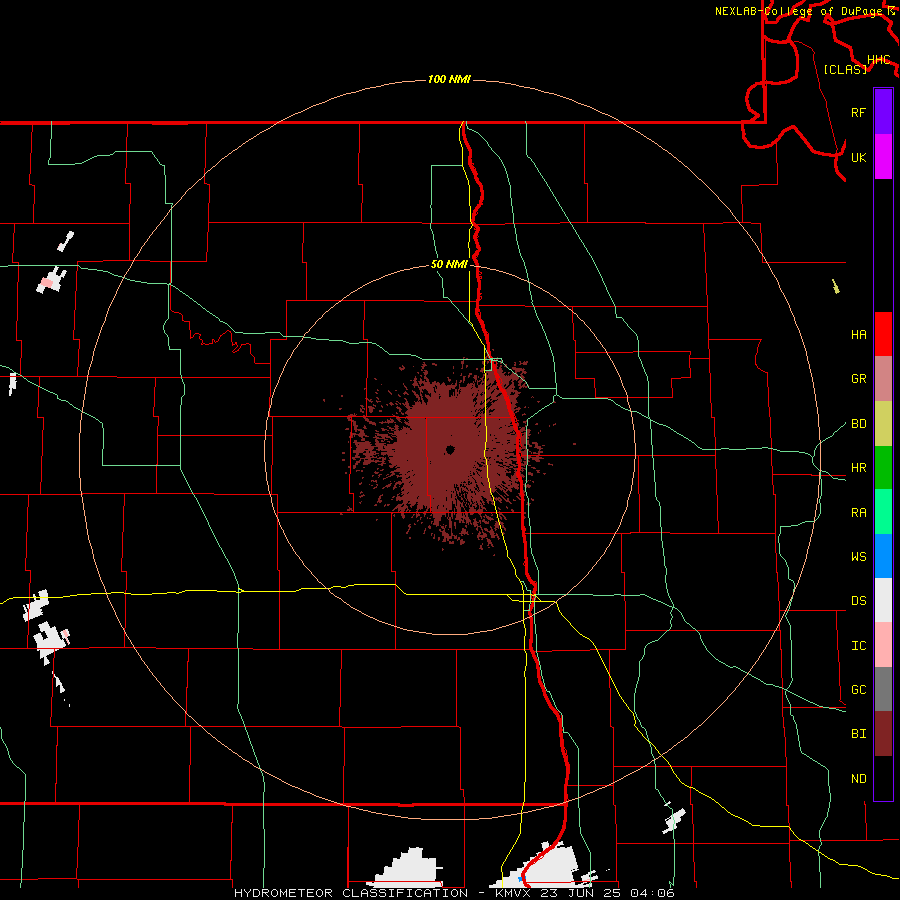Click the white DS legend swatch
900x900 pixels.
[883, 600]
